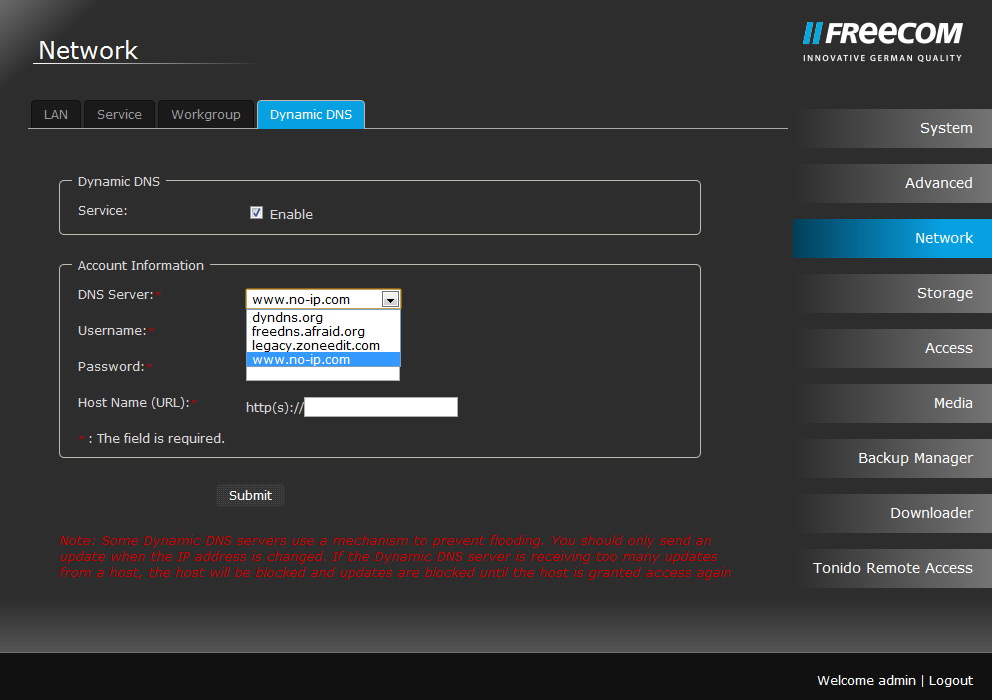
Task: Open Backup Manager from sidebar
Action: [893, 459]
